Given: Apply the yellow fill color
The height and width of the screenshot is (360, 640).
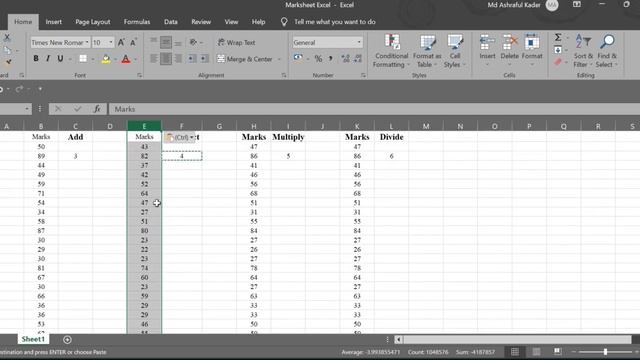Looking at the screenshot, I should tap(106, 59).
